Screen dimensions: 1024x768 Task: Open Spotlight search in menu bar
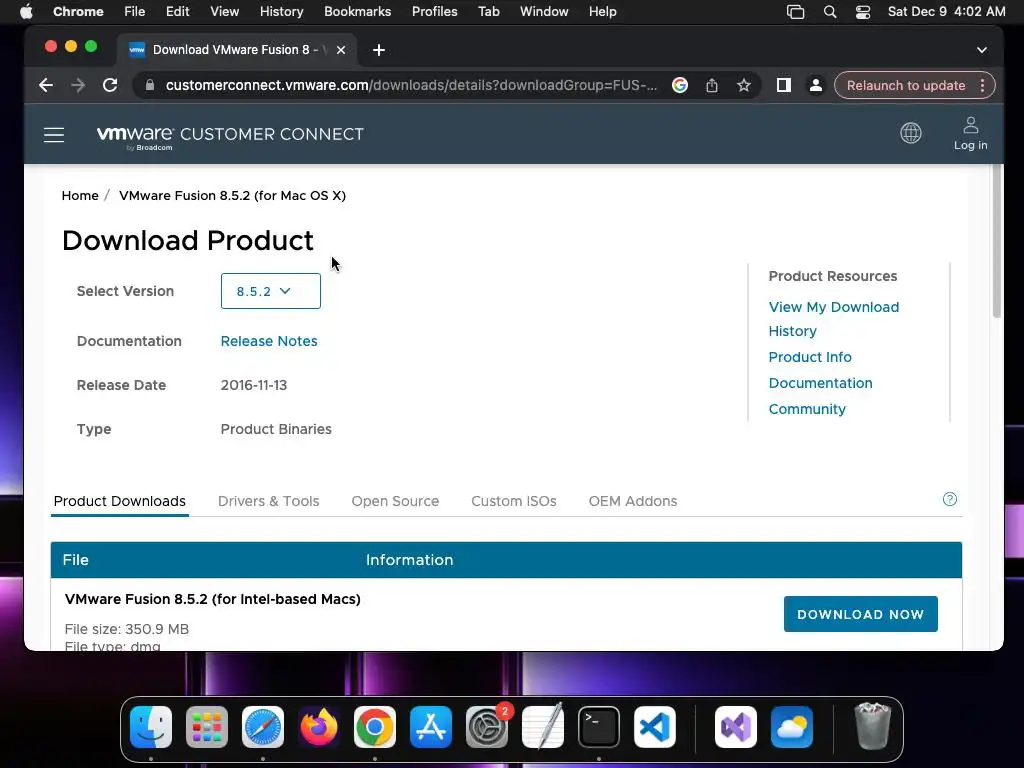(x=829, y=12)
